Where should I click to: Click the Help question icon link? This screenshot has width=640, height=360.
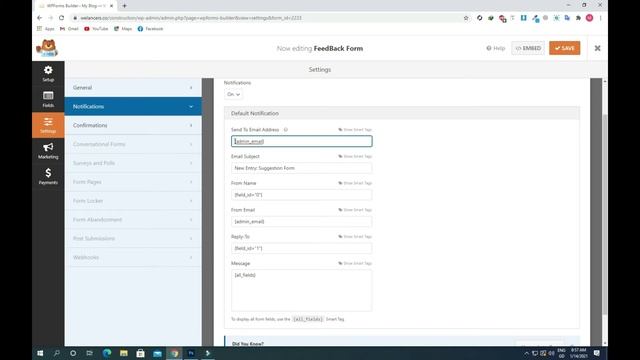pos(496,48)
